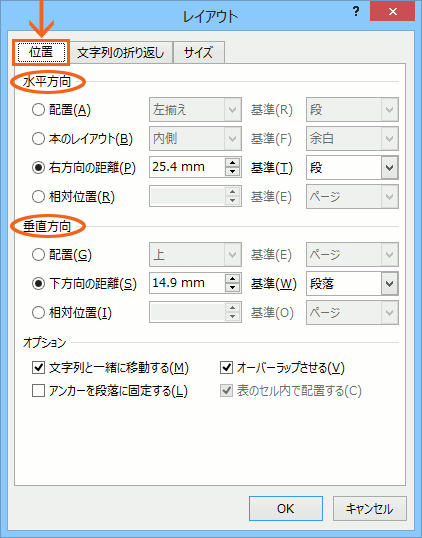Select 右方向の距離(P) radio button
The height and width of the screenshot is (538, 422).
[38, 168]
